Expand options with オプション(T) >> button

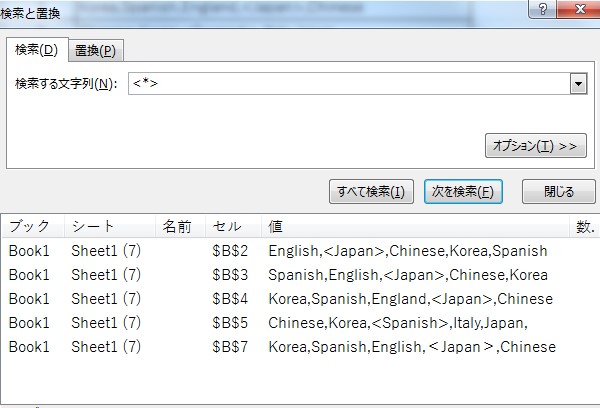coord(535,146)
